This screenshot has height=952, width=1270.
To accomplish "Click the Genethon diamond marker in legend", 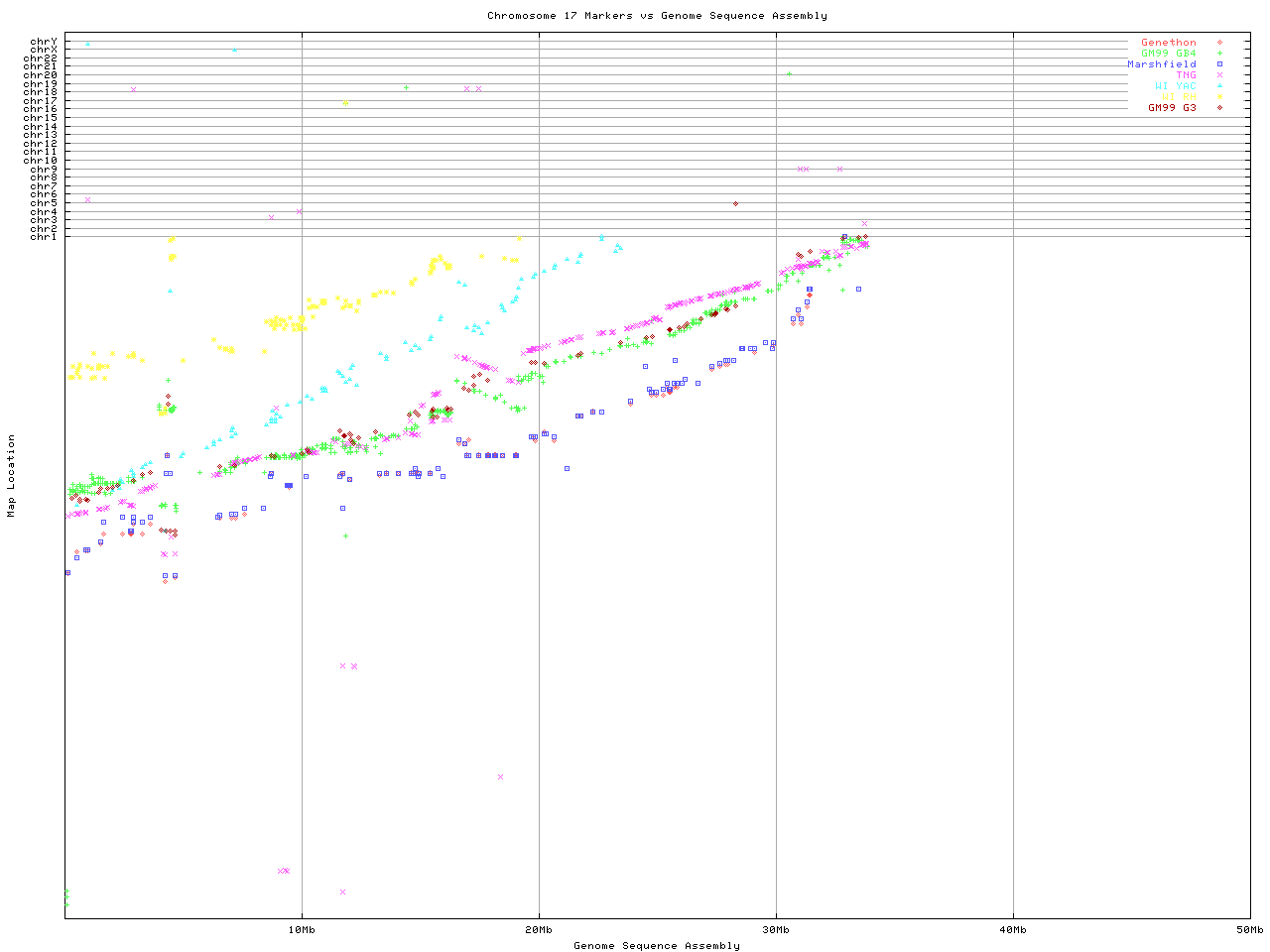I will click(1219, 43).
